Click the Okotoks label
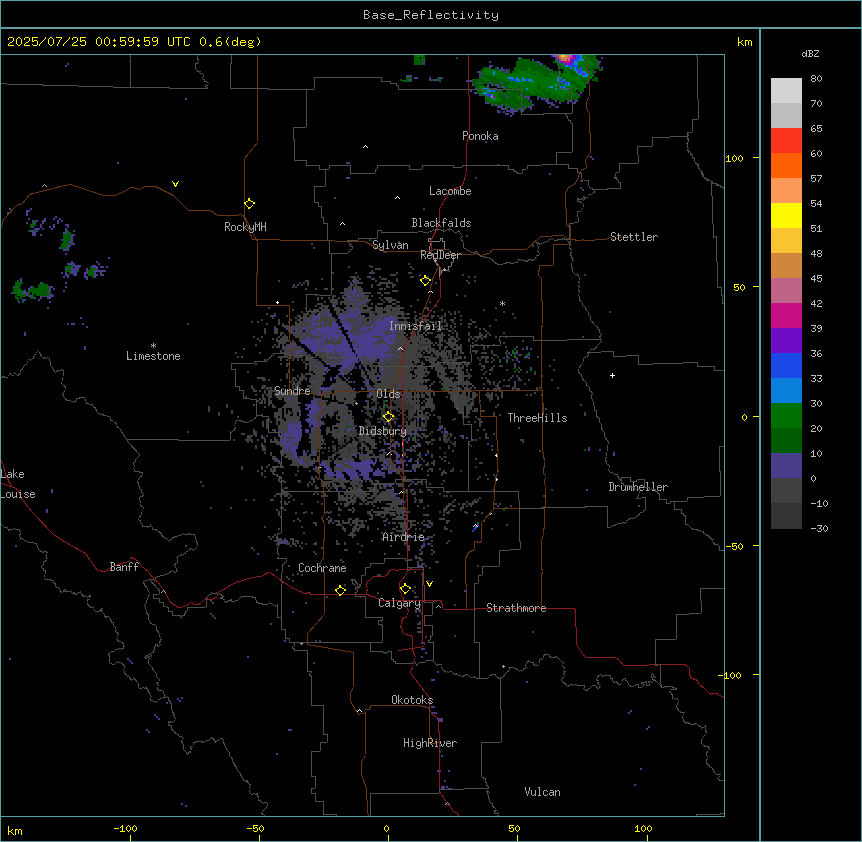The image size is (862, 842). point(412,700)
